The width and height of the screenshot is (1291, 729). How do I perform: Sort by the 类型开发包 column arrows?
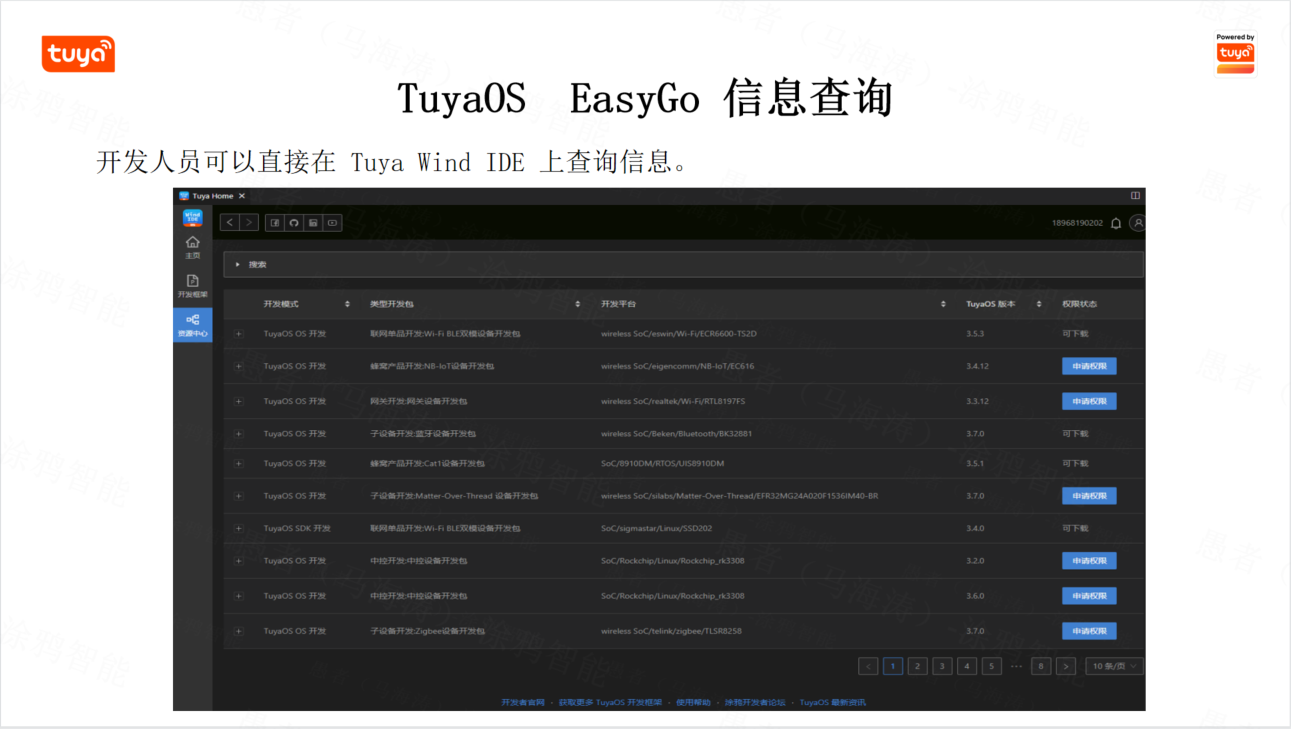(578, 304)
